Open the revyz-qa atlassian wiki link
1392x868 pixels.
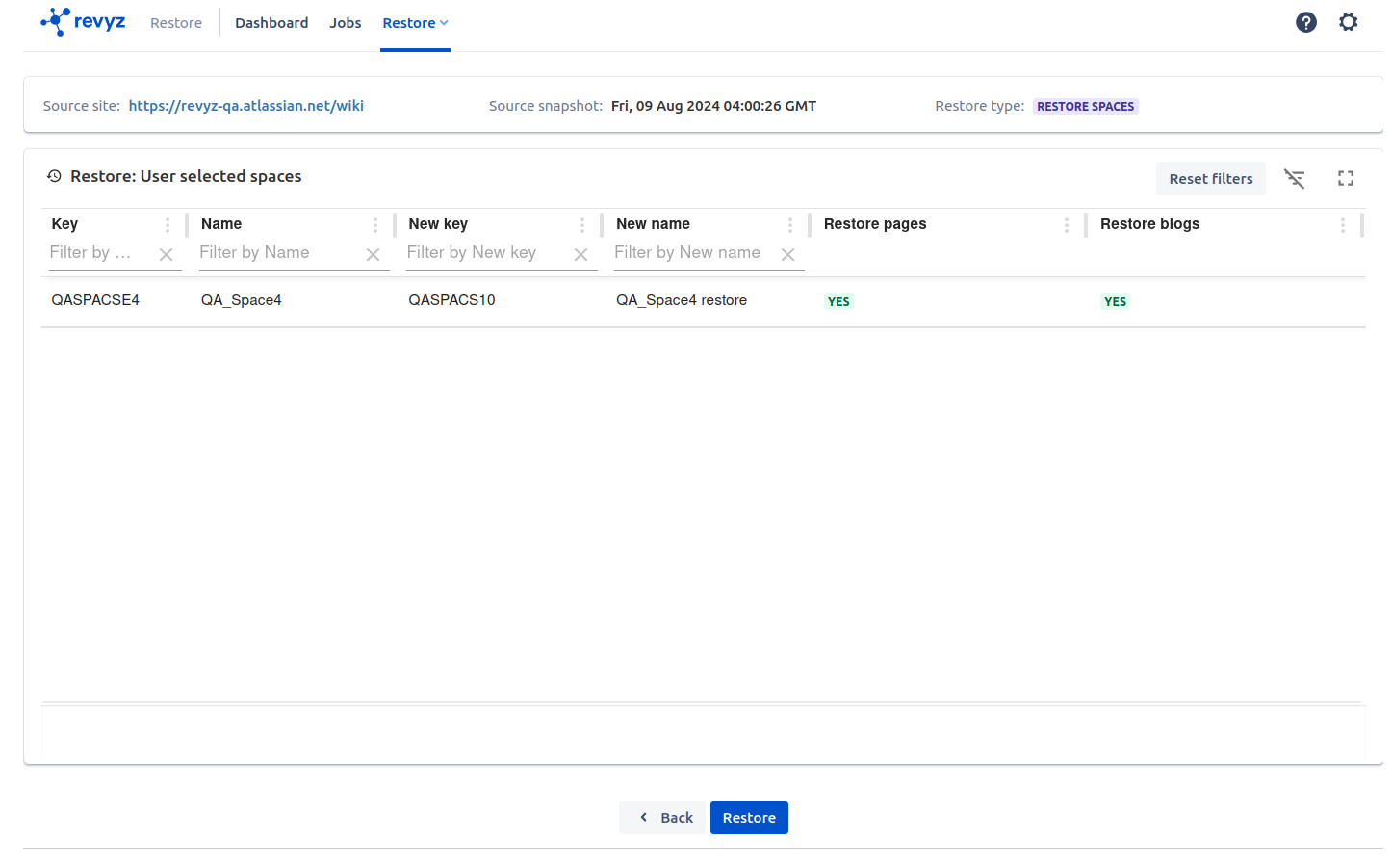click(245, 106)
